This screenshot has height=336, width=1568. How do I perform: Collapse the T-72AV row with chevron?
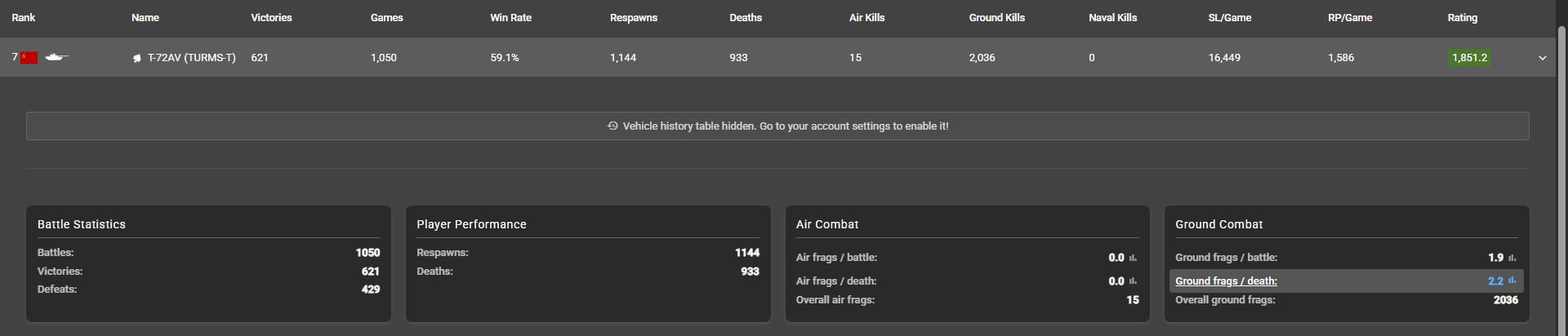pyautogui.click(x=1543, y=58)
